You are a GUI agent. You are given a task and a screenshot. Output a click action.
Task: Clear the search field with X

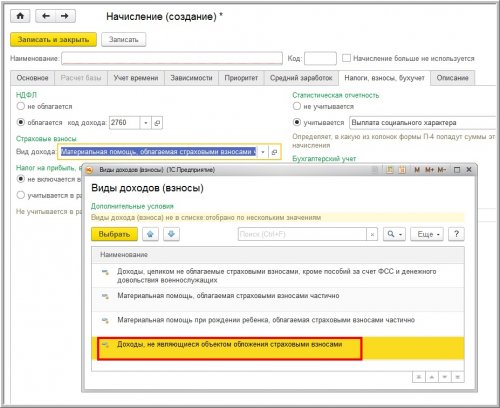(x=372, y=234)
